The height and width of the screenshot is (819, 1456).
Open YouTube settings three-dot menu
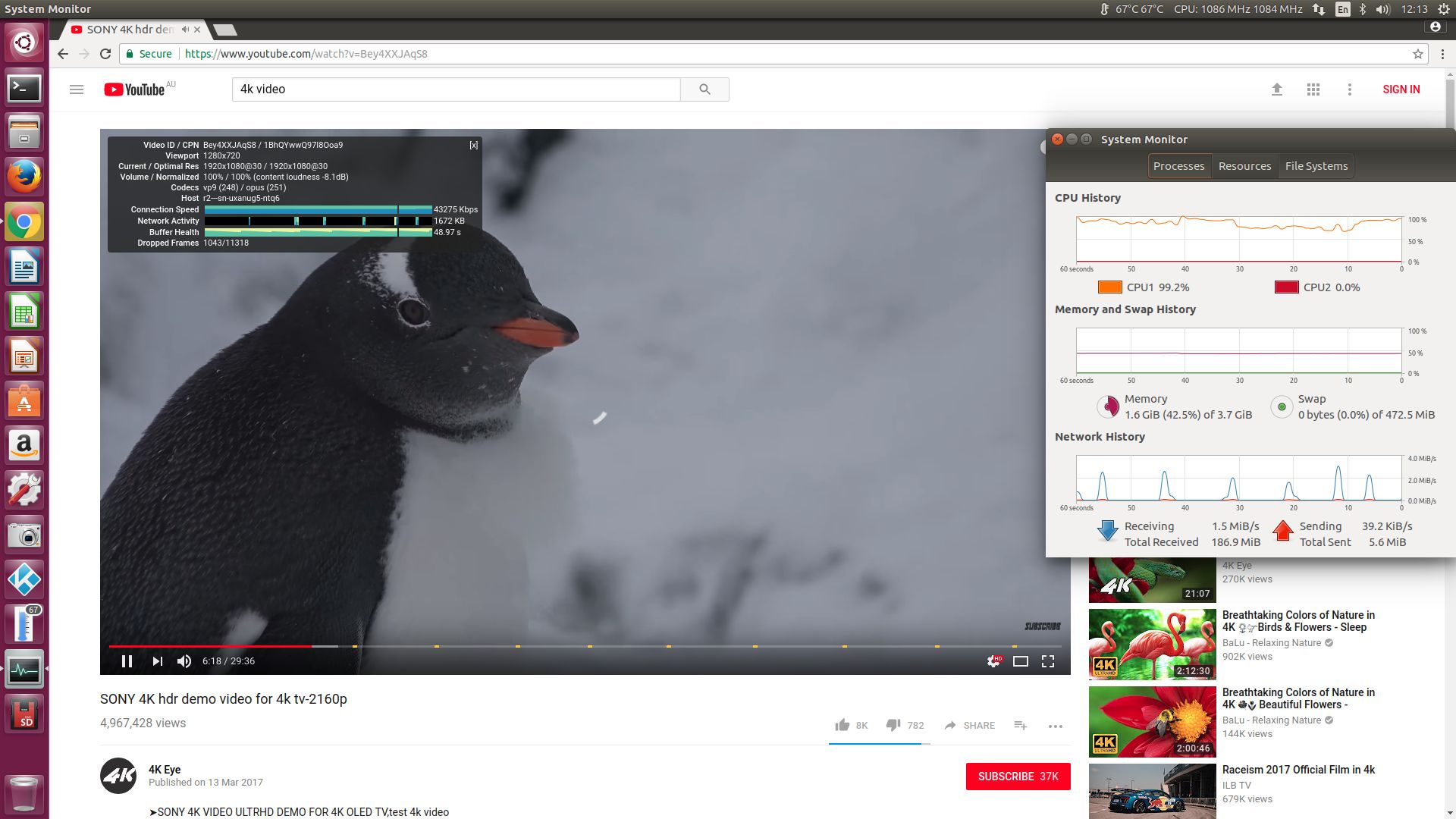pos(1349,89)
